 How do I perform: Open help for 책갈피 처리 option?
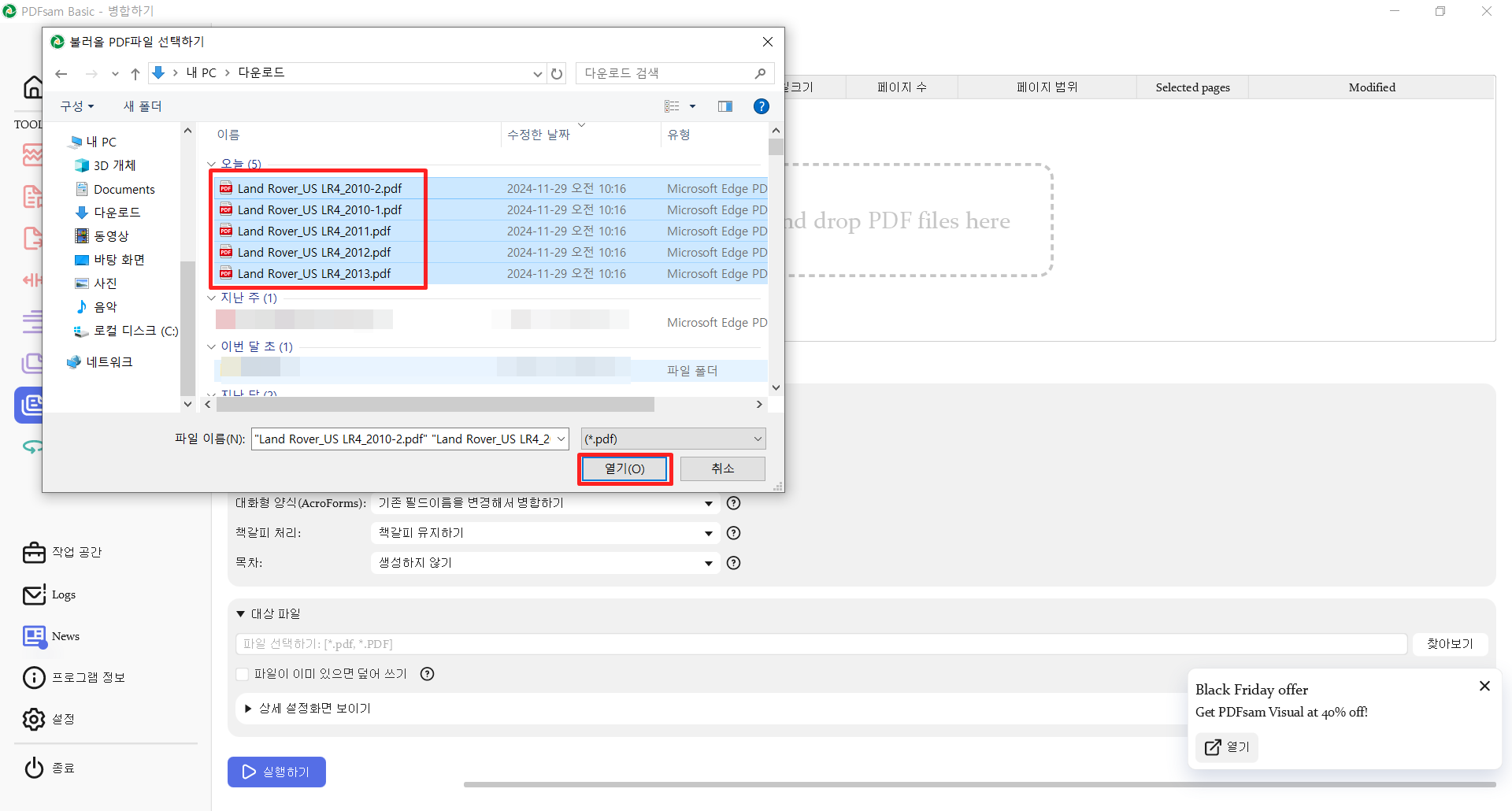(733, 533)
